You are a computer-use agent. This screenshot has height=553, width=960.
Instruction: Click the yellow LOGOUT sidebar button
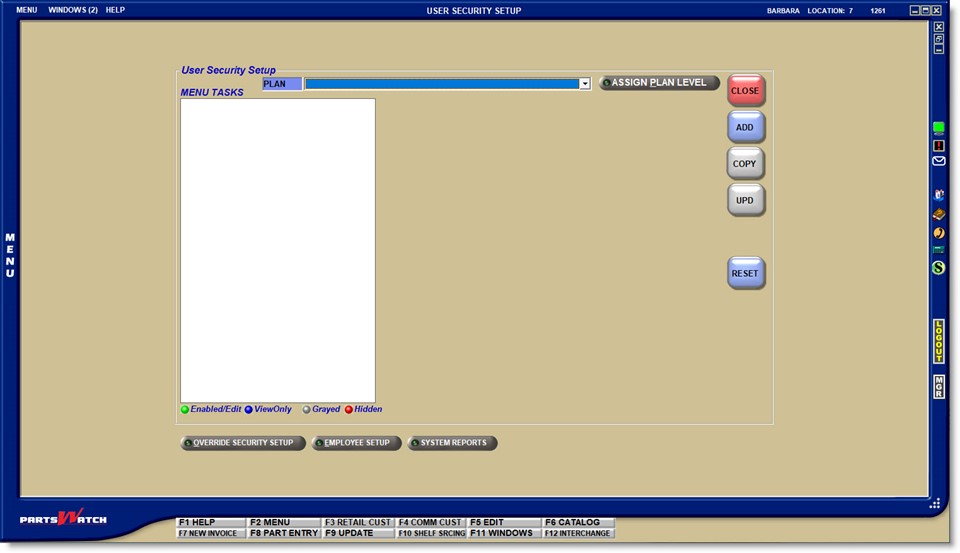pyautogui.click(x=938, y=341)
